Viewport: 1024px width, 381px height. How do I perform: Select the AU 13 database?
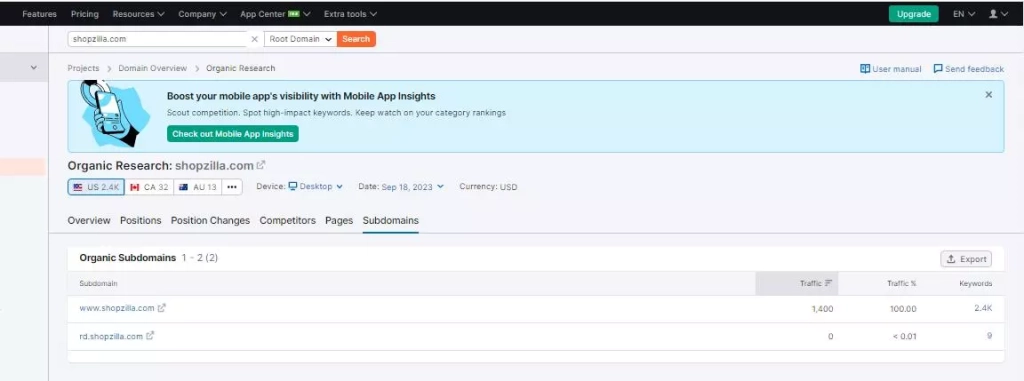198,187
